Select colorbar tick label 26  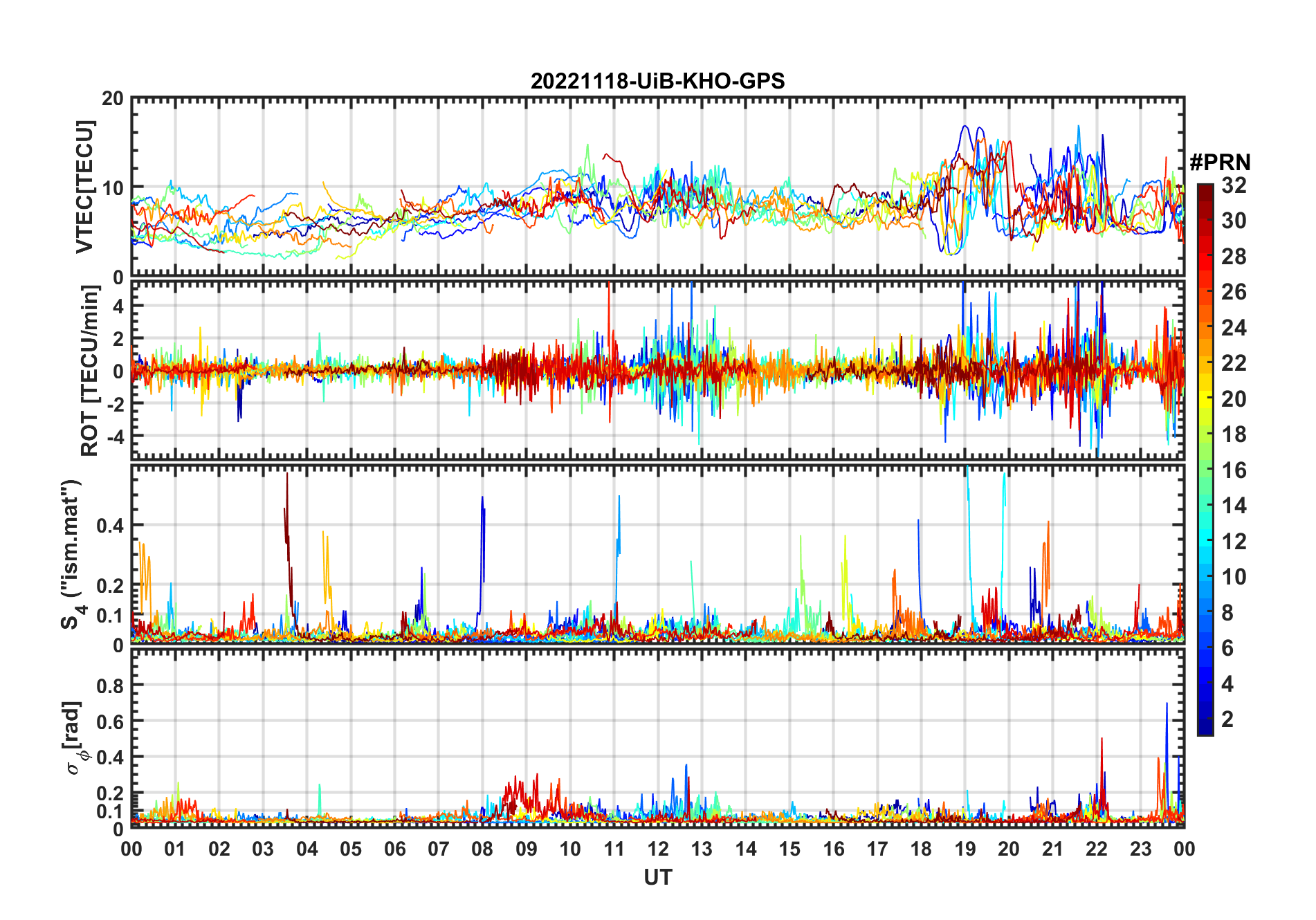(x=1234, y=291)
